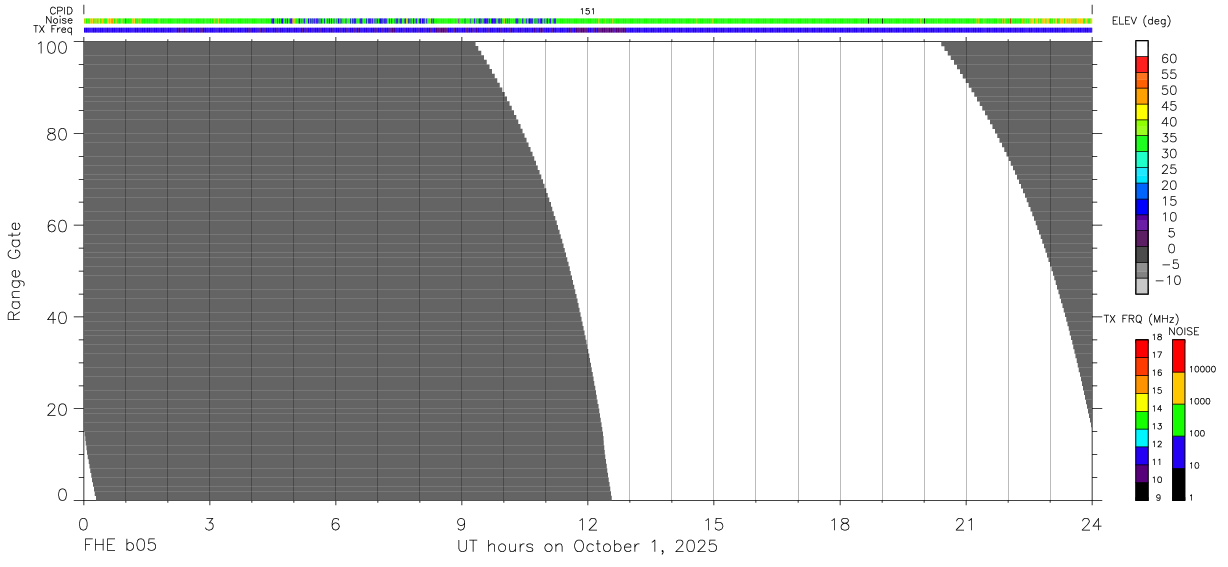Viewport: 1228px width, 567px height.
Task: Click the "6" tick on the UT hours axis
Action: tap(335, 523)
